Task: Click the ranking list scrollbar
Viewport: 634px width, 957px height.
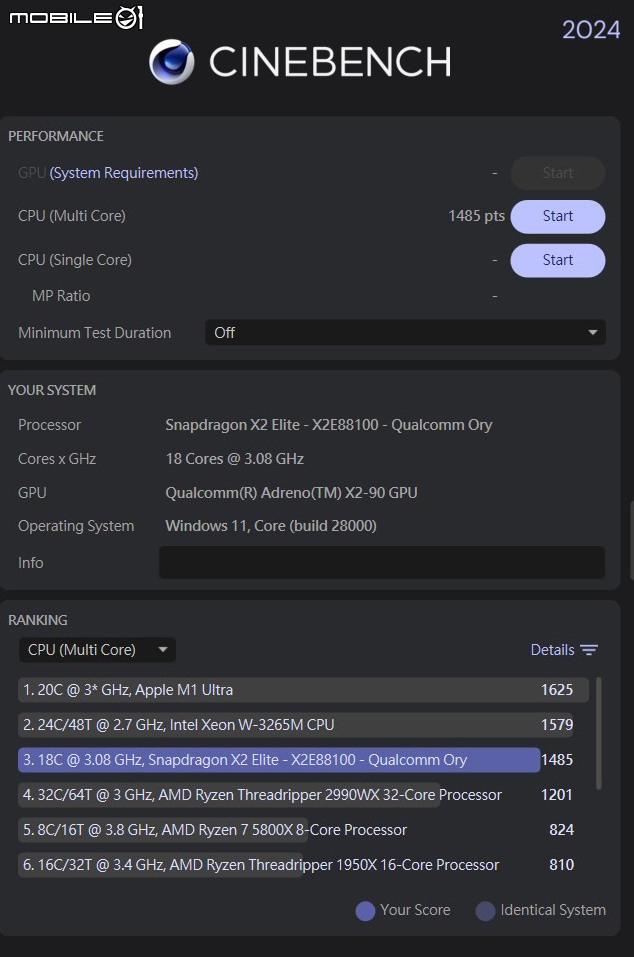Action: pyautogui.click(x=599, y=733)
